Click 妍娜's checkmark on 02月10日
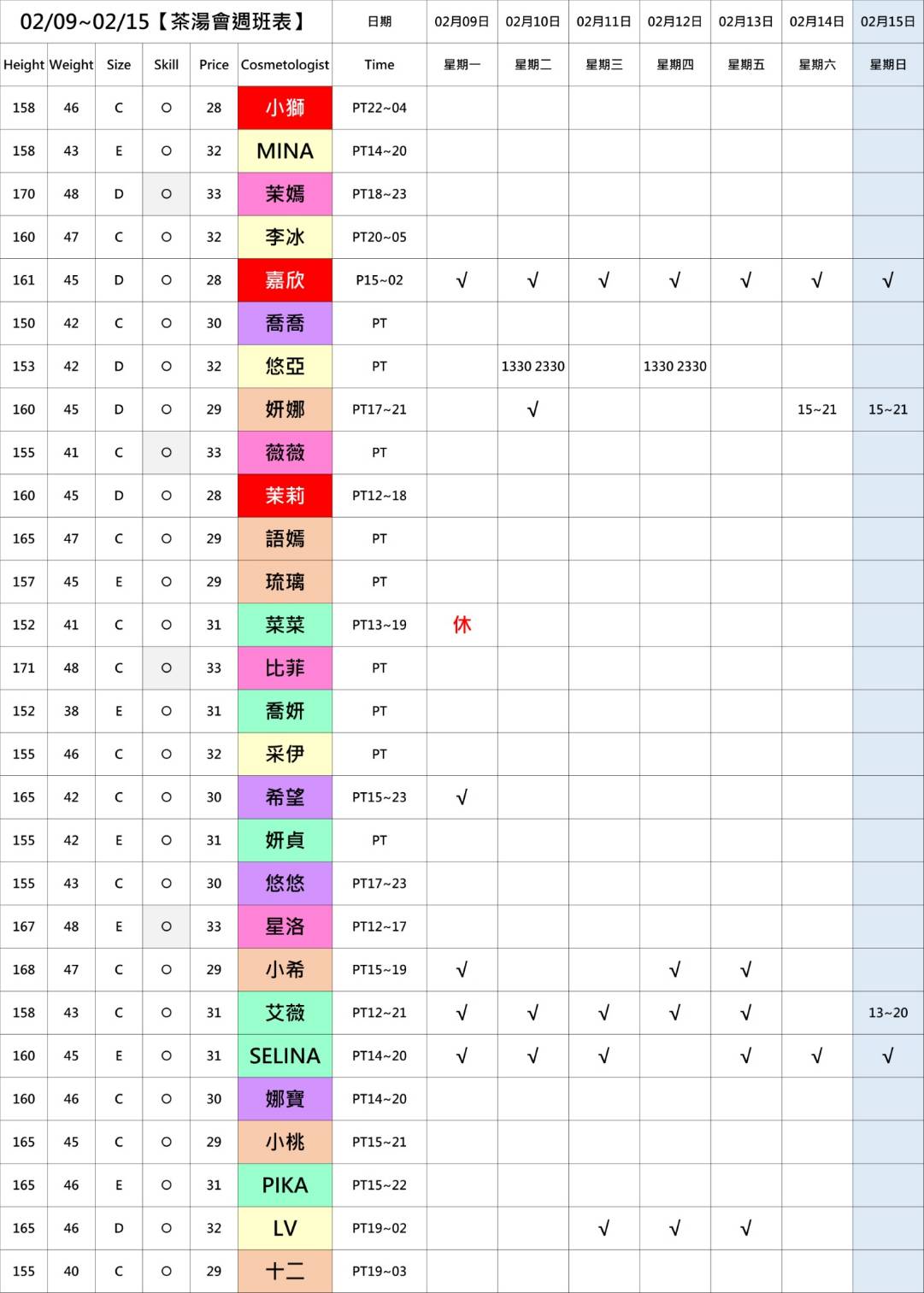The width and height of the screenshot is (924, 1293). [x=533, y=409]
